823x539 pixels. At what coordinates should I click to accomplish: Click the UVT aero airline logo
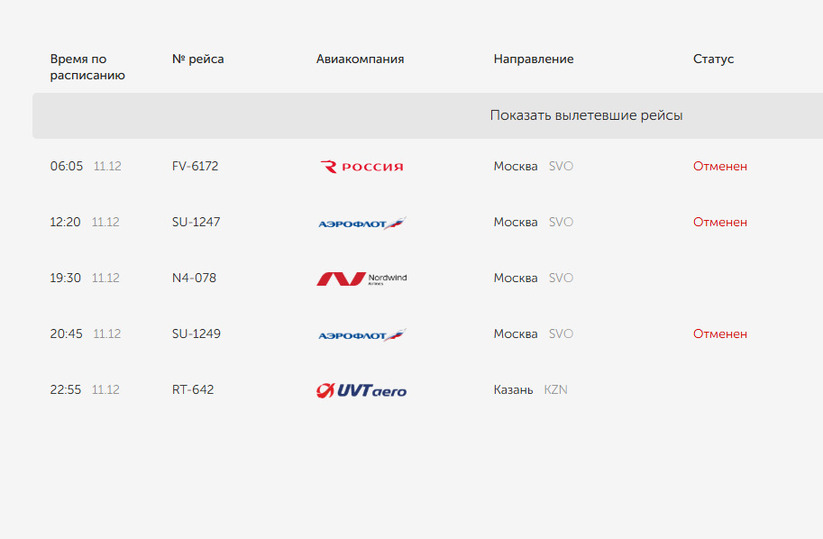coord(361,390)
